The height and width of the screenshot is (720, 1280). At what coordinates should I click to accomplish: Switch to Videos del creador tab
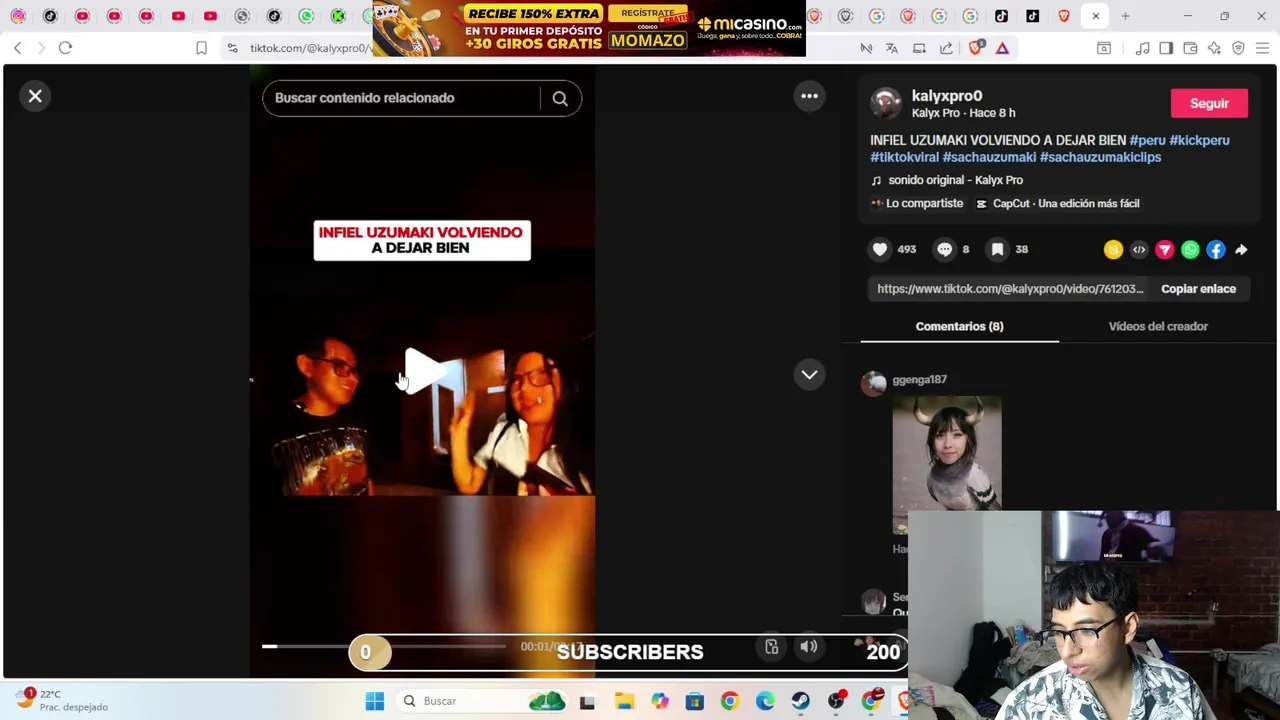[x=1158, y=326]
